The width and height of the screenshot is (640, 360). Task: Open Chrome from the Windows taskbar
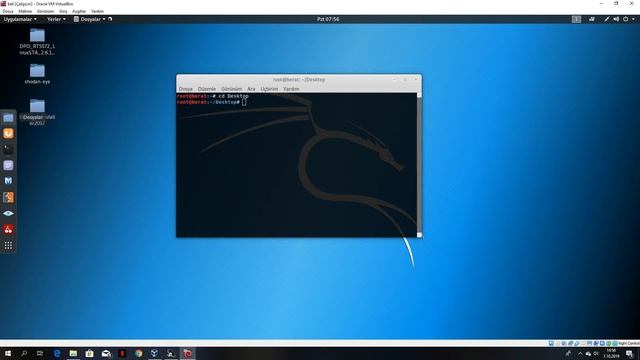[138, 353]
